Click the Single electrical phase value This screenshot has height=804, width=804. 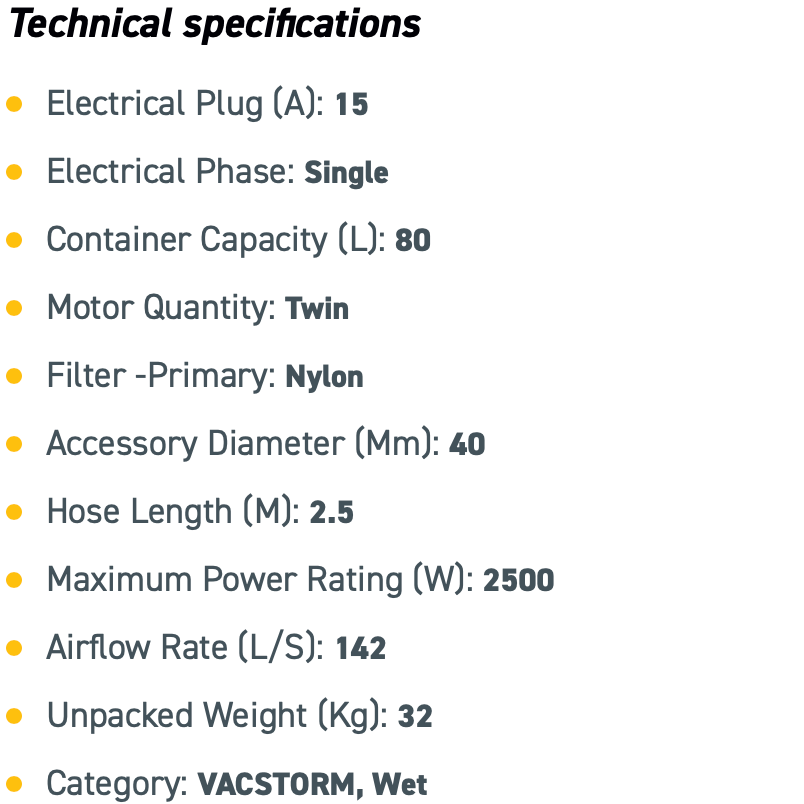(x=347, y=173)
